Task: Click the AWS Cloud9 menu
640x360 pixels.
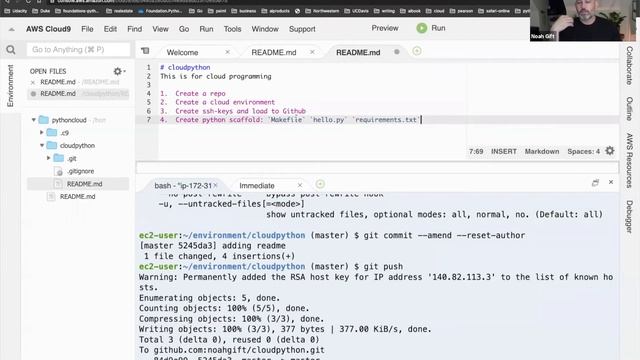Action: (48, 29)
